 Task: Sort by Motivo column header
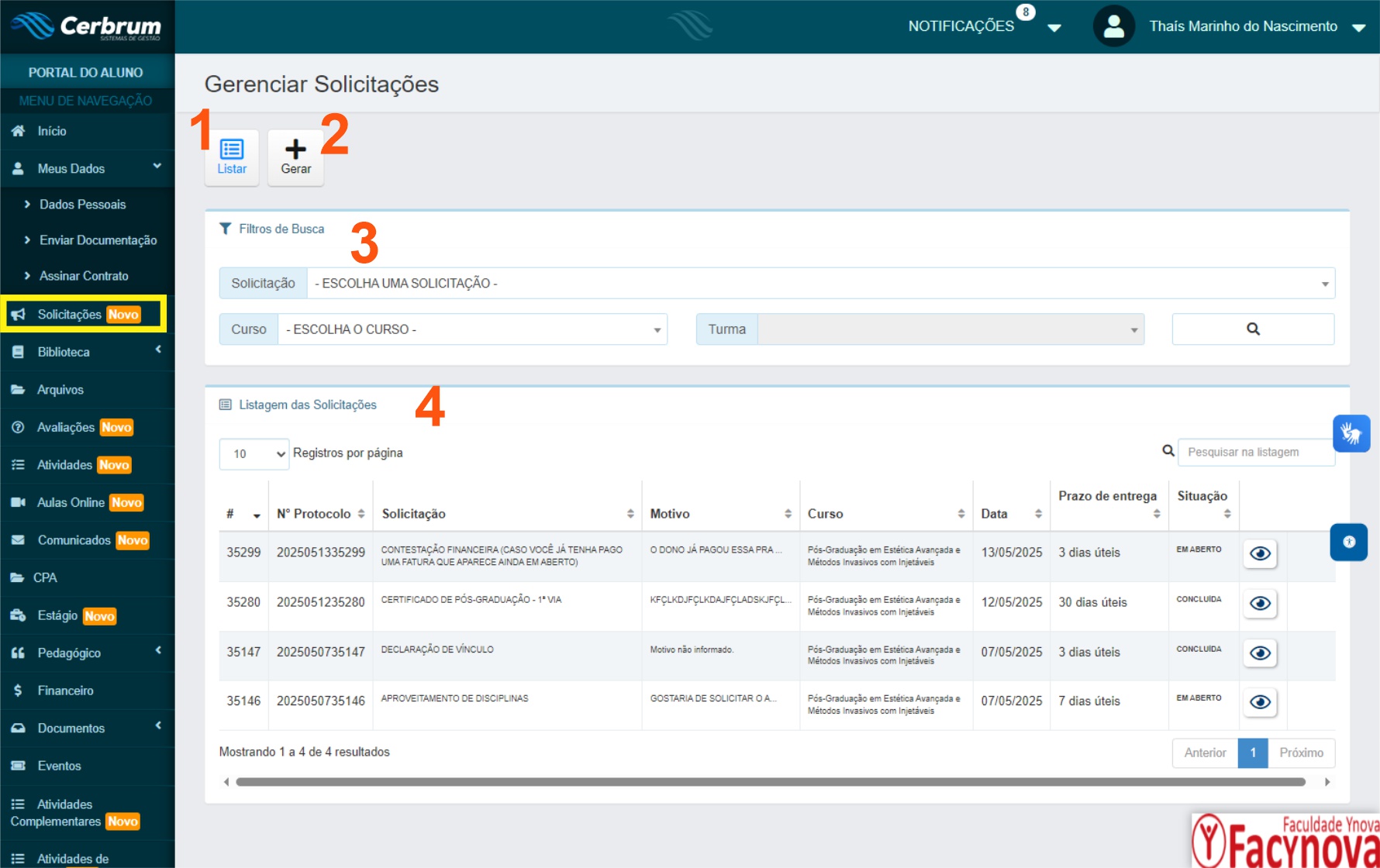point(721,515)
